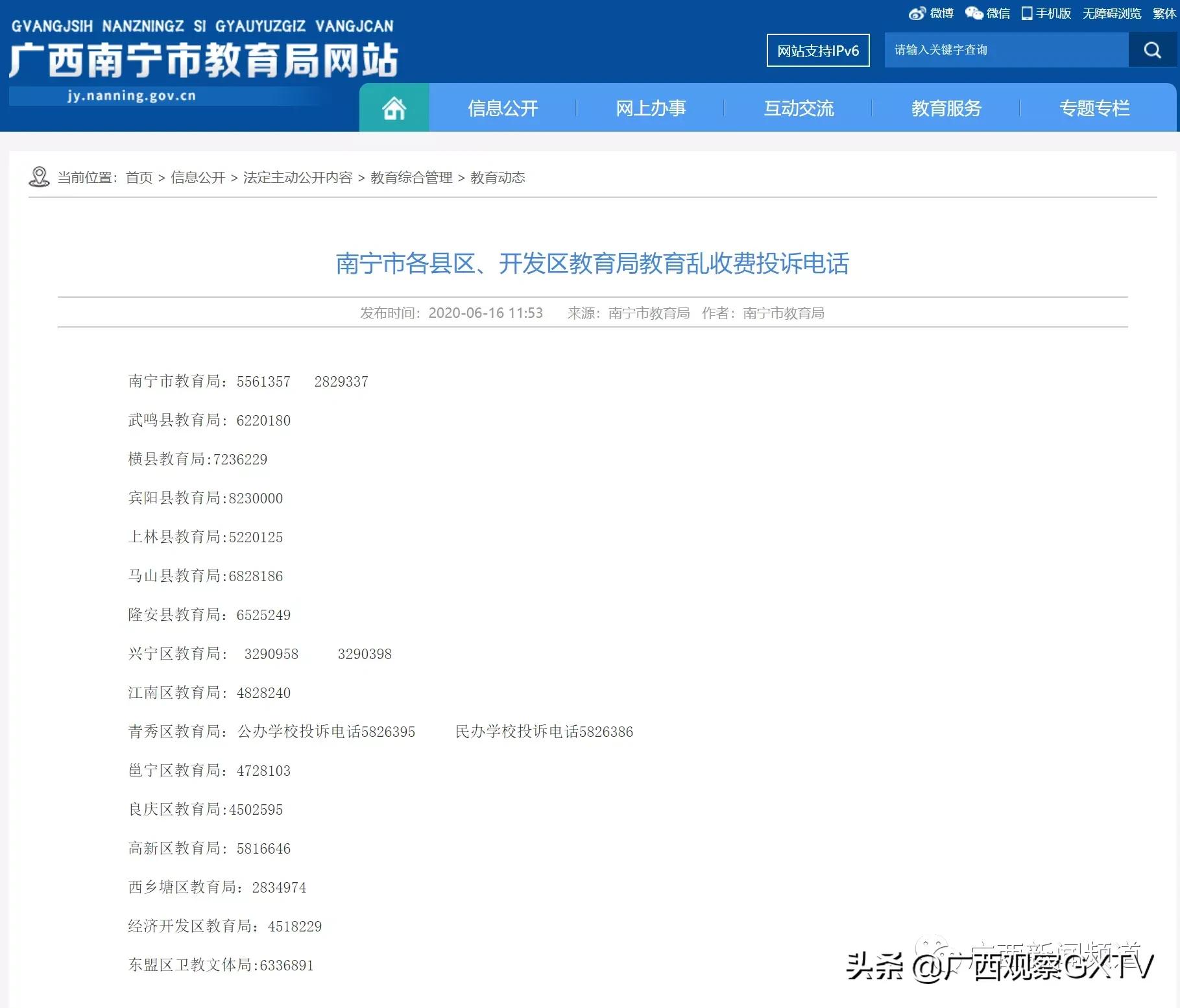Click 法定主动公开内容 breadcrumb link
This screenshot has height=1008, width=1180.
[x=297, y=178]
